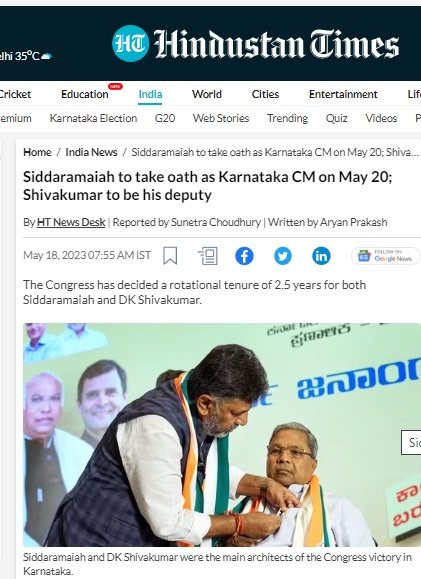Share the article on Twitter
This screenshot has height=579, width=421.
[283, 256]
